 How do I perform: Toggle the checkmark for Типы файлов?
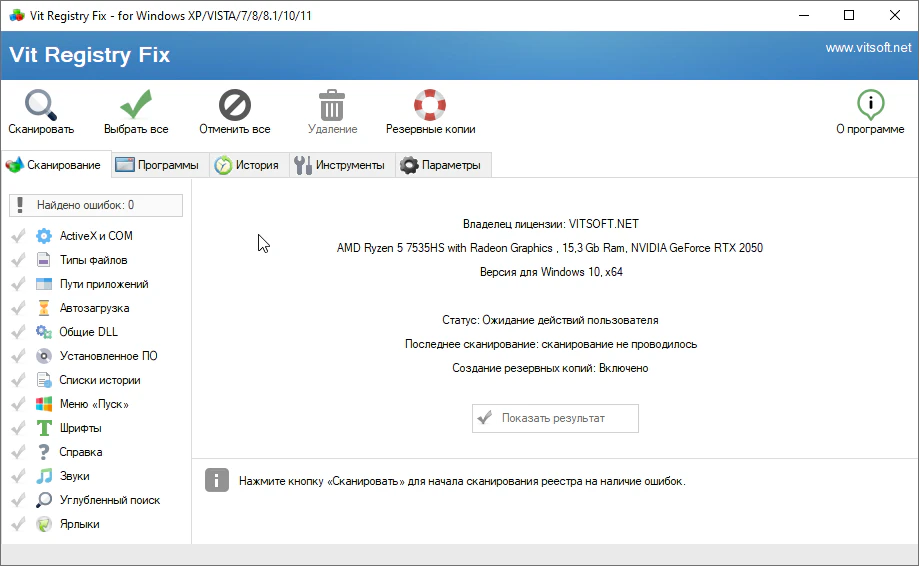18,260
